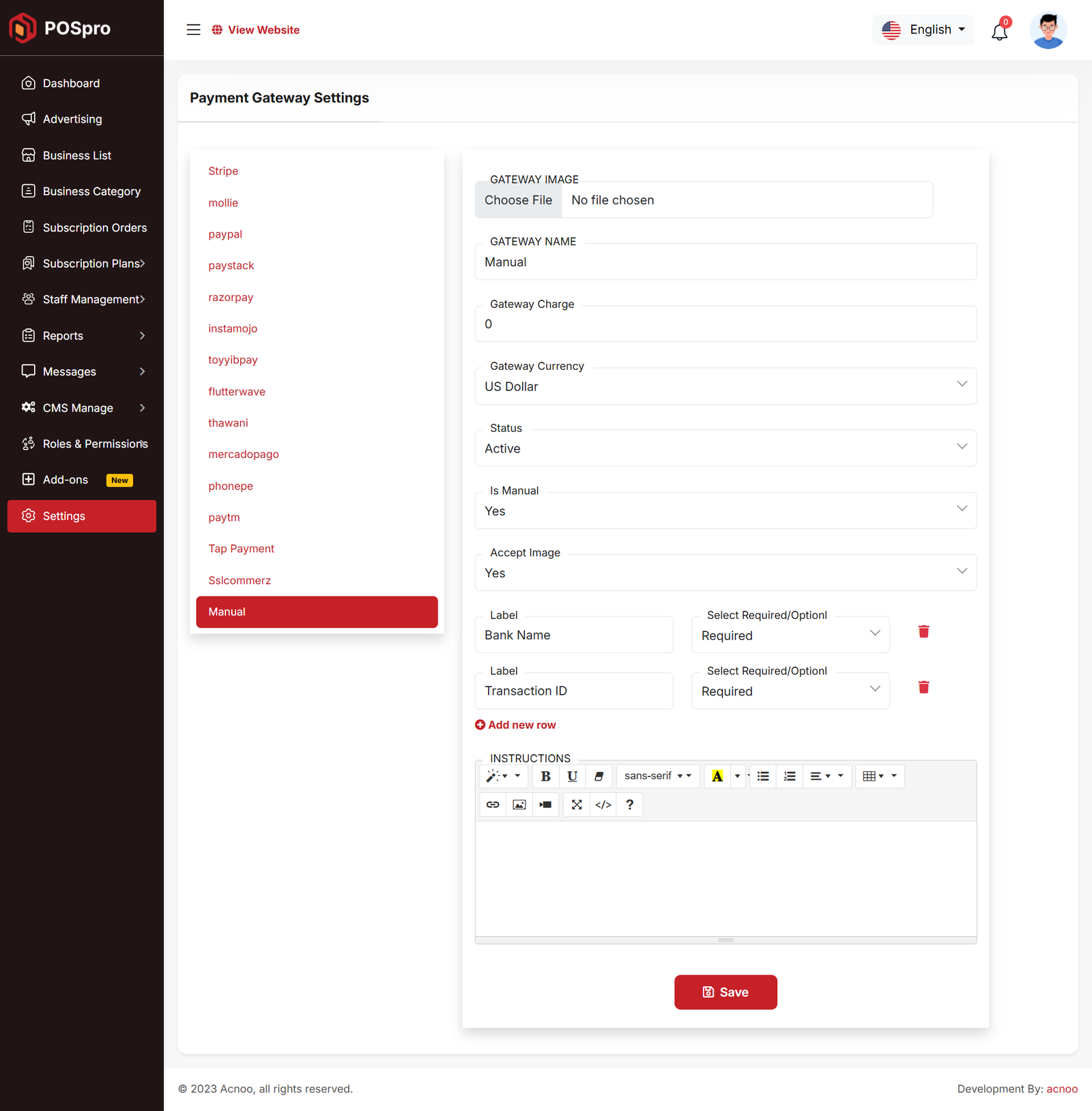Click the yellow highlight color button
The image size is (1092, 1111).
point(717,776)
